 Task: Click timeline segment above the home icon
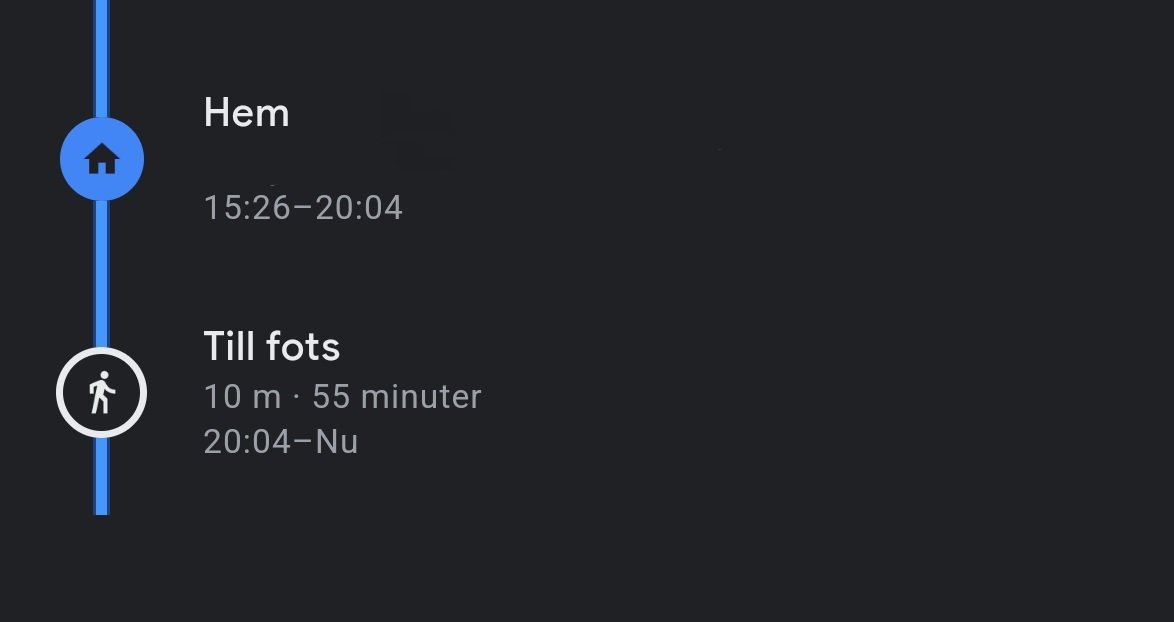coord(102,58)
